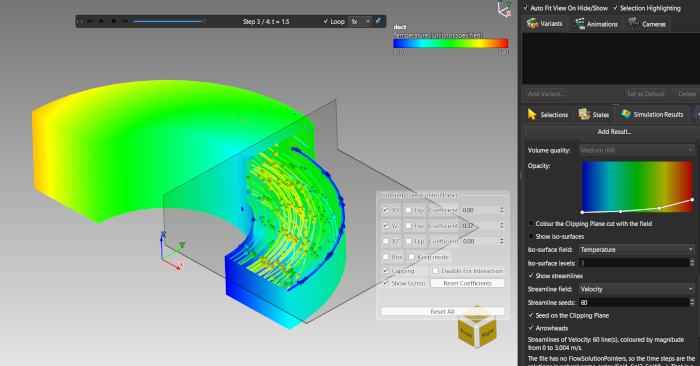Click the Reset All button
The height and width of the screenshot is (366, 700).
(x=442, y=311)
